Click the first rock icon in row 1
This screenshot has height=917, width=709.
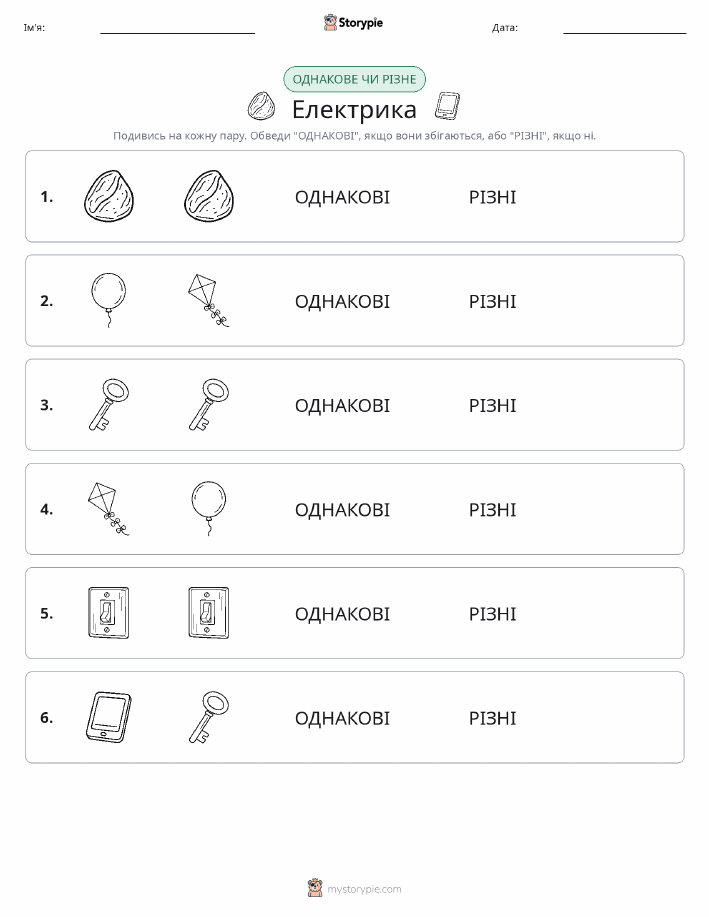109,196
